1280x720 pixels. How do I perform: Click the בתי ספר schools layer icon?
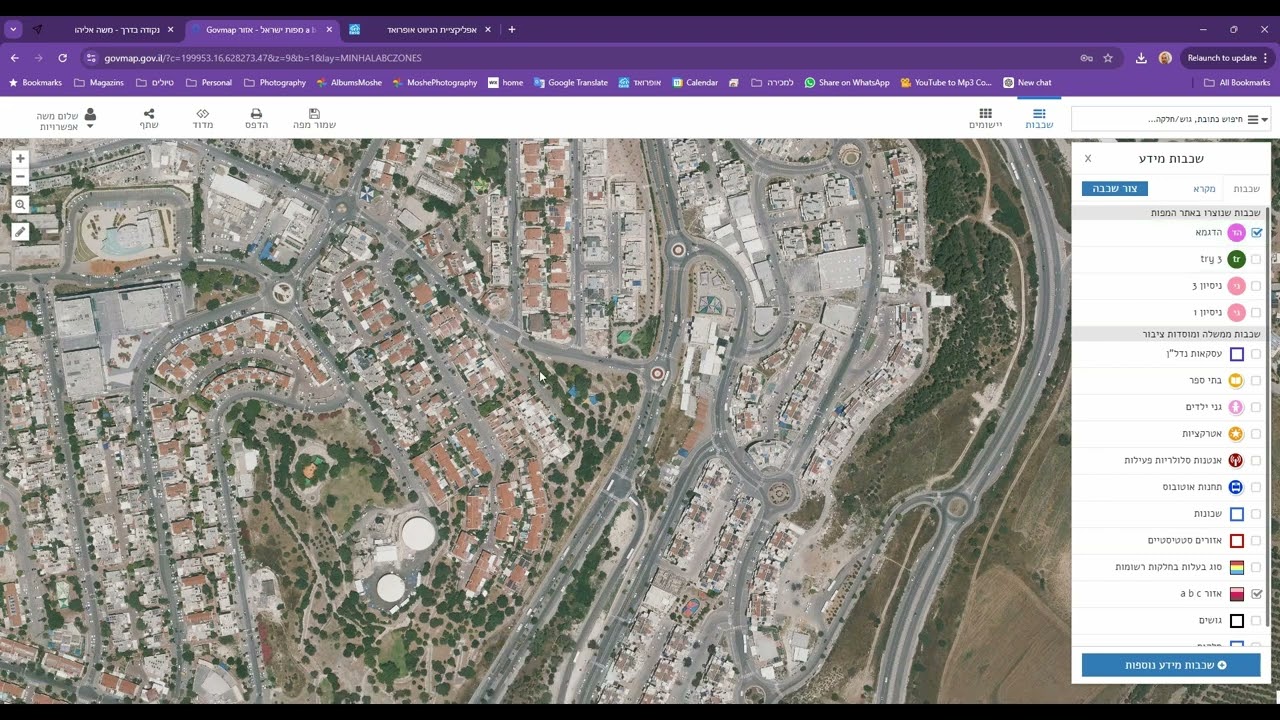click(1236, 380)
